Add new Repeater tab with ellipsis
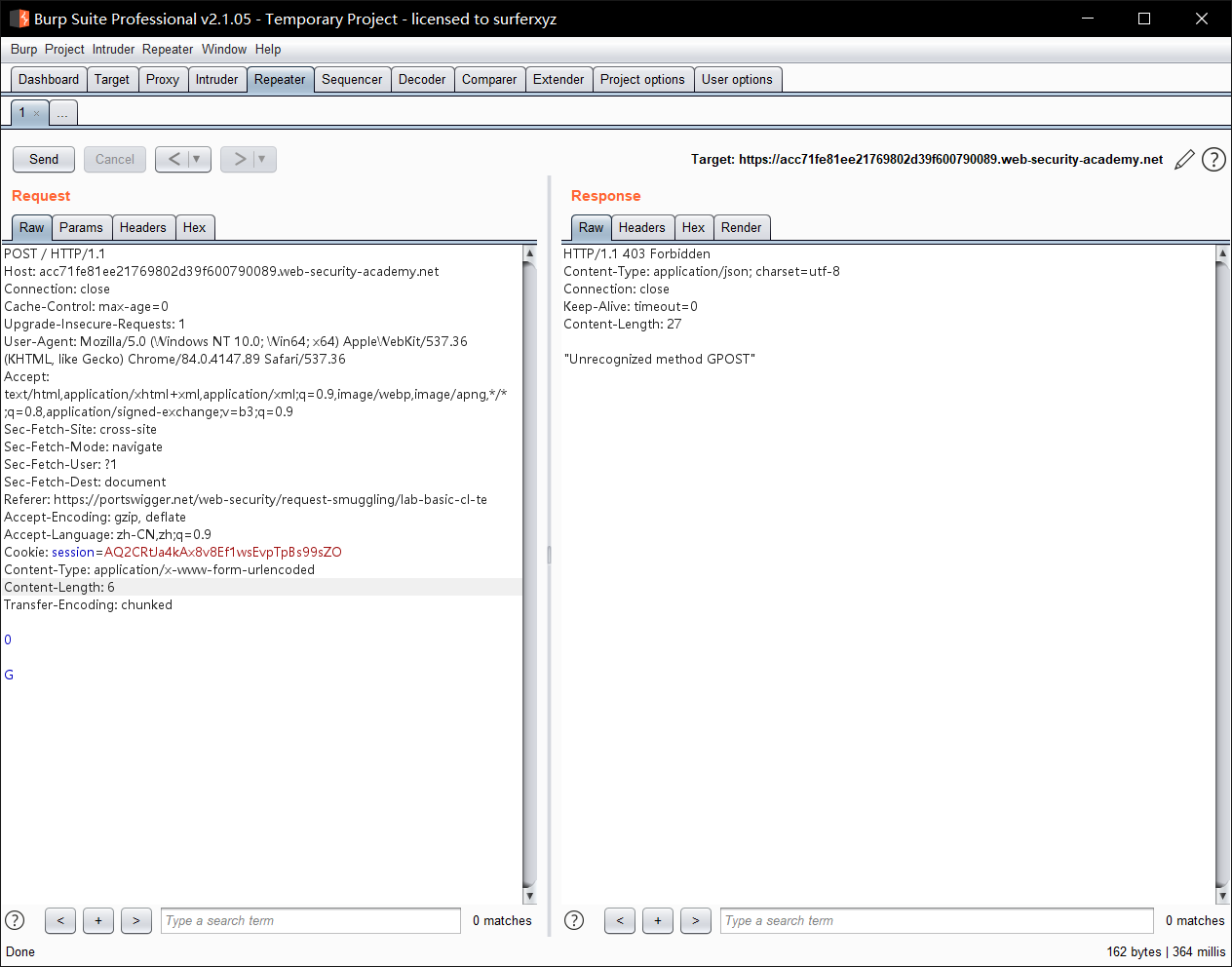The width and height of the screenshot is (1232, 967). coord(62,113)
